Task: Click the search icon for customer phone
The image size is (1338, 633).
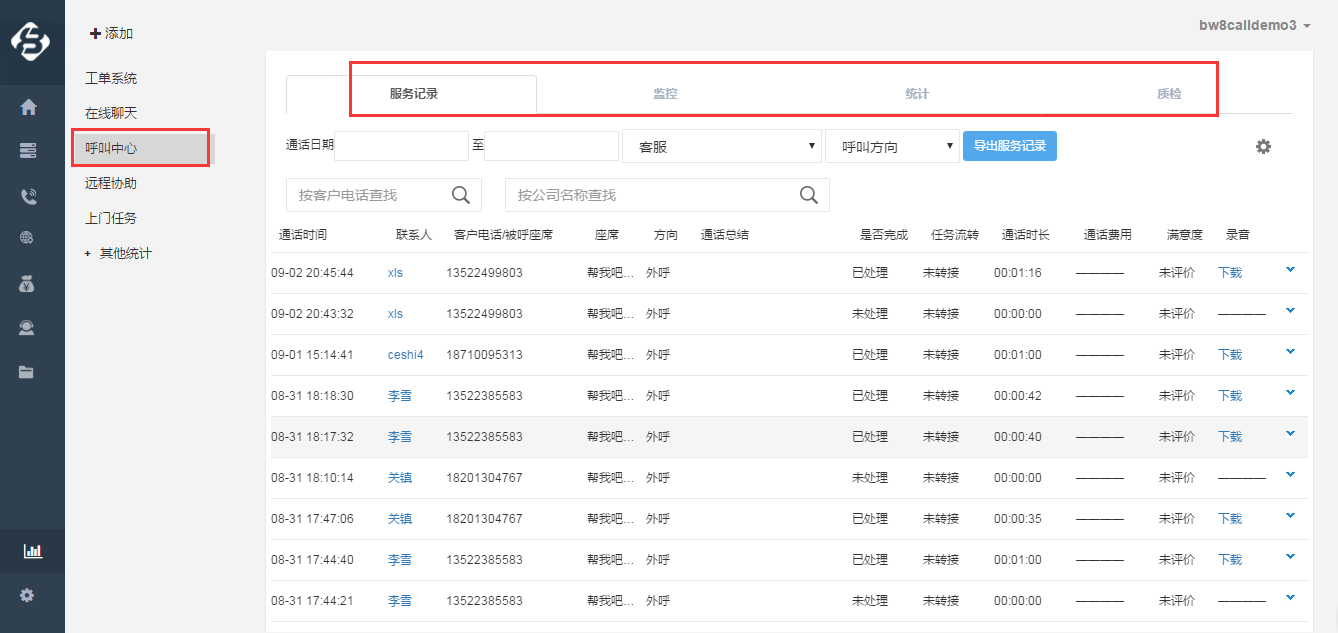Action: click(461, 195)
